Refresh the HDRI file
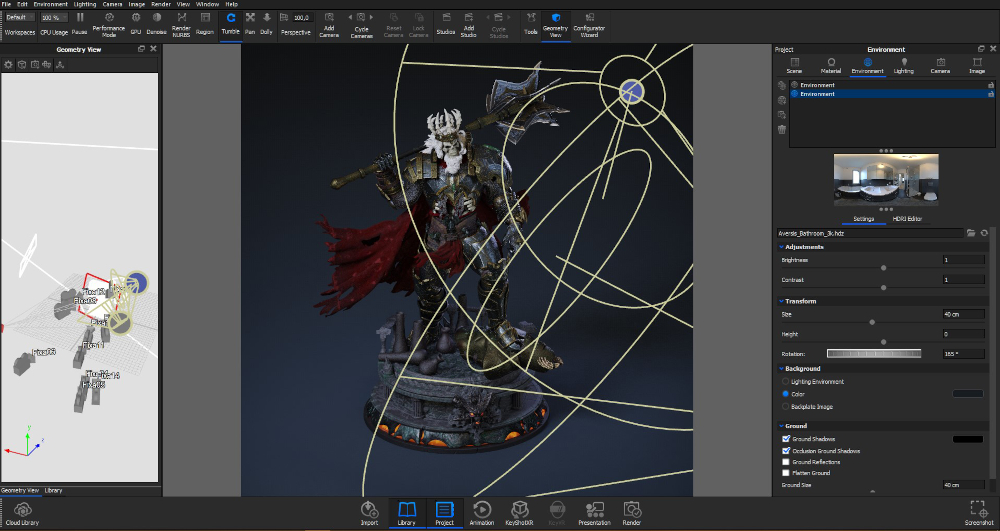Image resolution: width=1000 pixels, height=531 pixels. click(x=984, y=233)
